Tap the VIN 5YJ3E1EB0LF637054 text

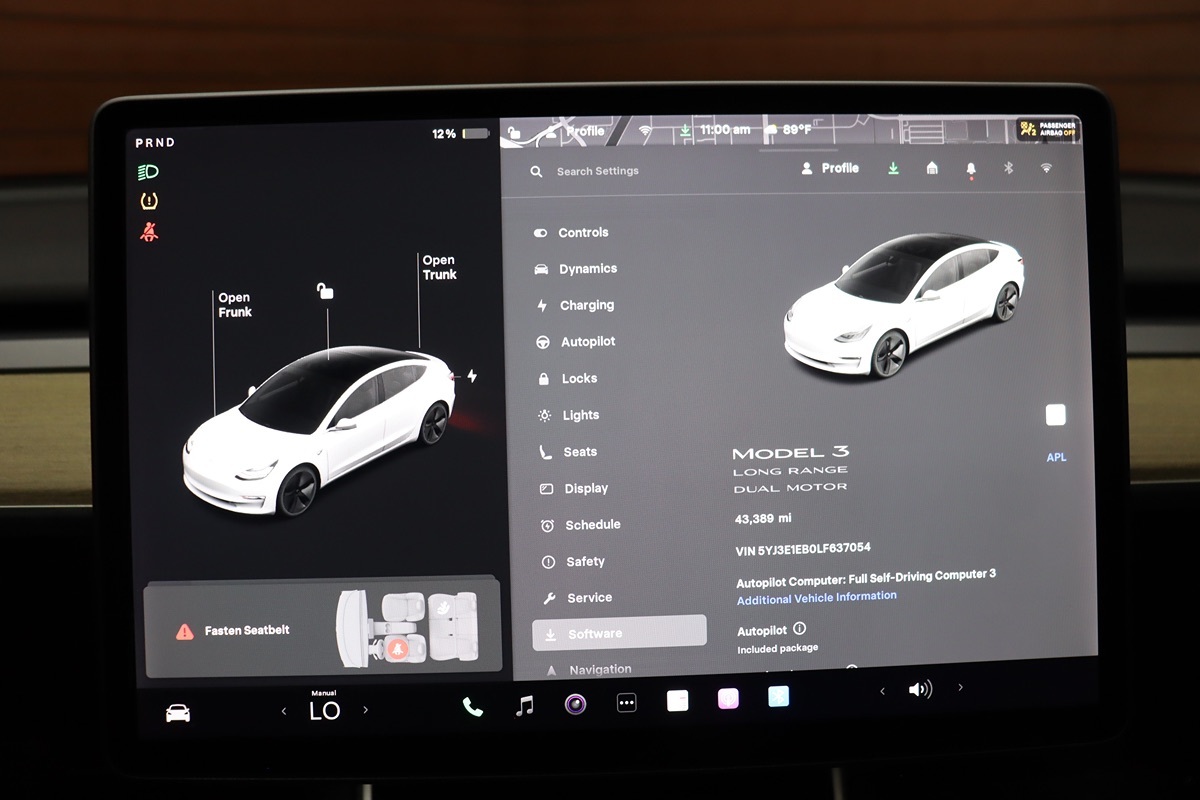click(x=802, y=549)
